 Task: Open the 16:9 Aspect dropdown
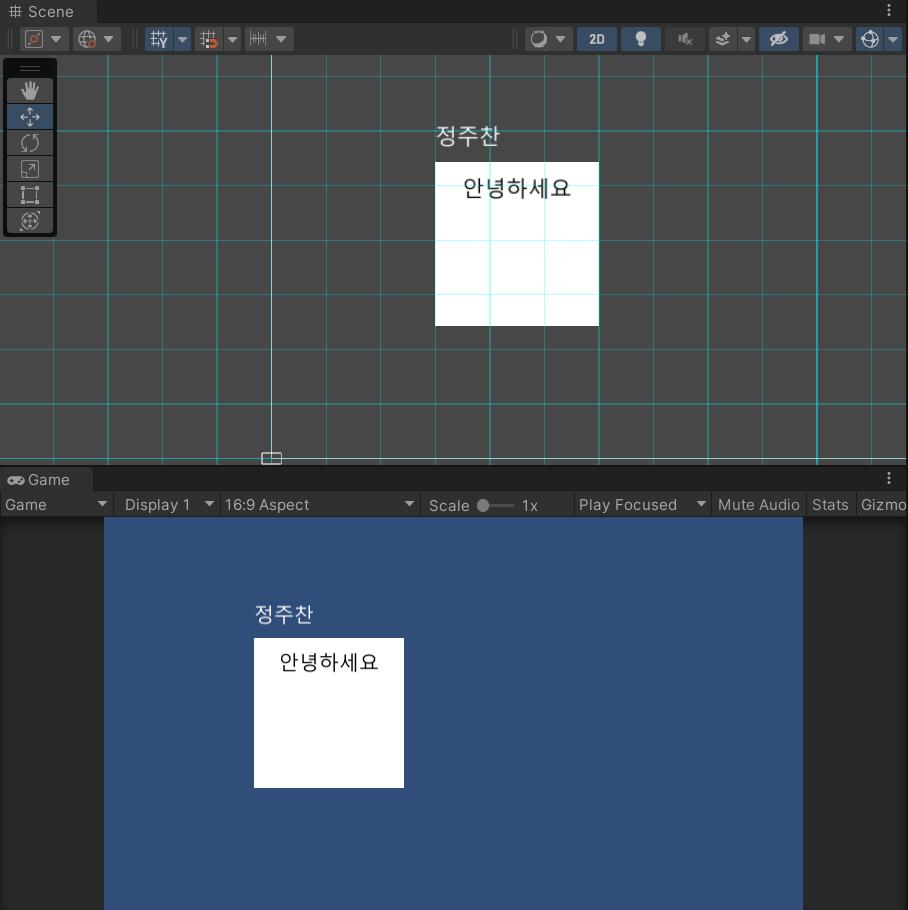pyautogui.click(x=320, y=505)
